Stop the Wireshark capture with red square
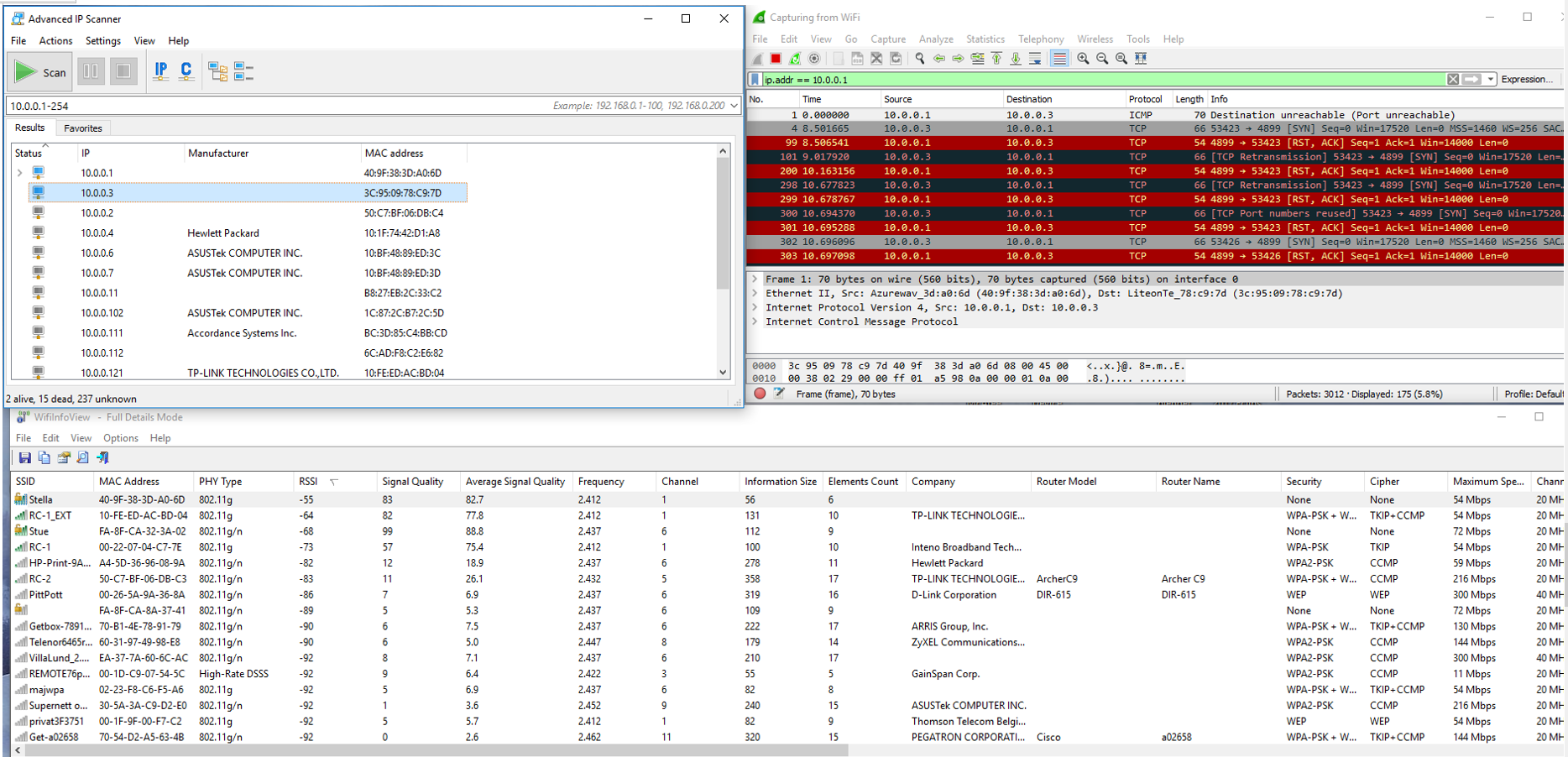The width and height of the screenshot is (1568, 757). [776, 59]
